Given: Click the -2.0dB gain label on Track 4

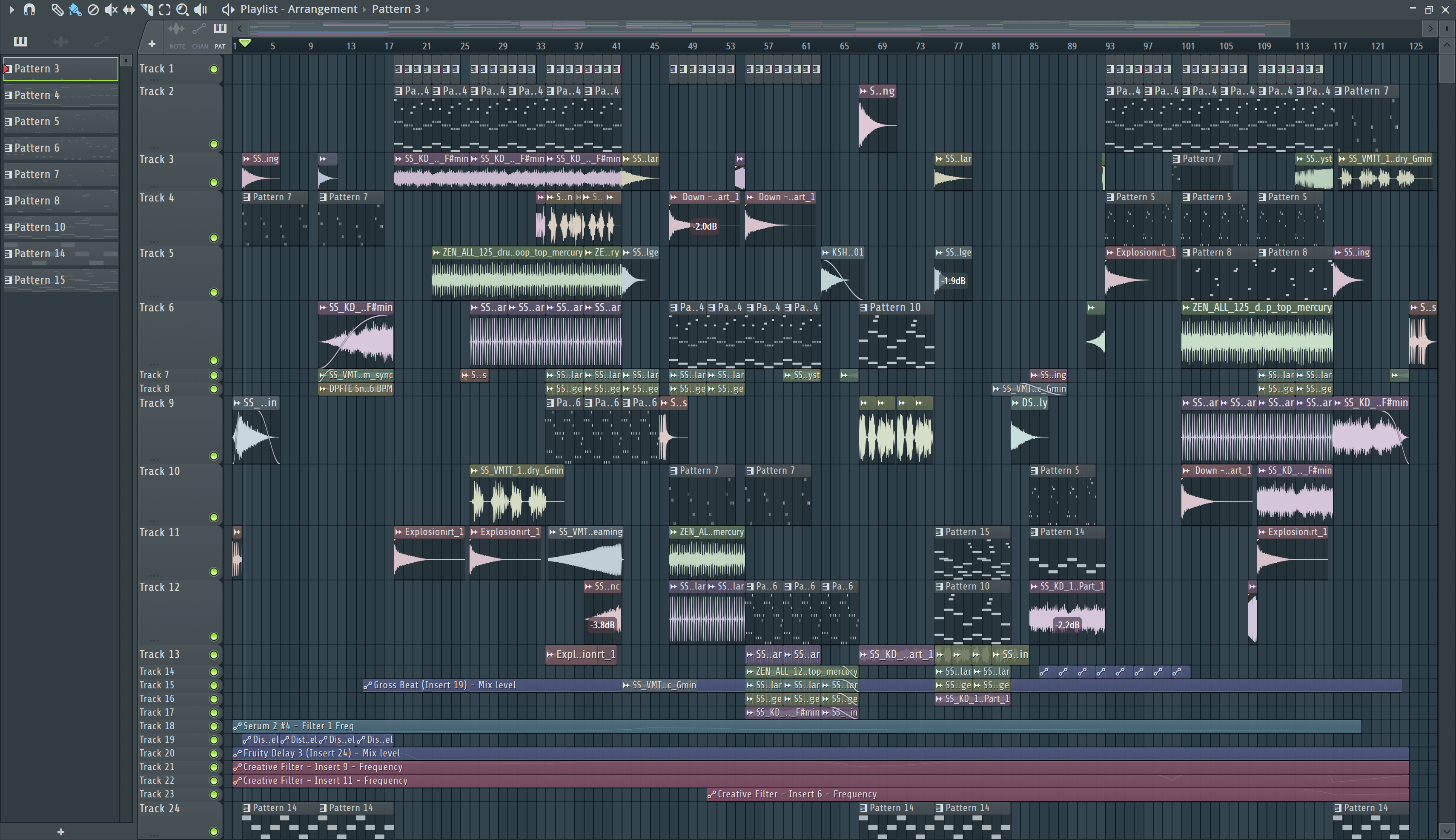Looking at the screenshot, I should (x=705, y=226).
